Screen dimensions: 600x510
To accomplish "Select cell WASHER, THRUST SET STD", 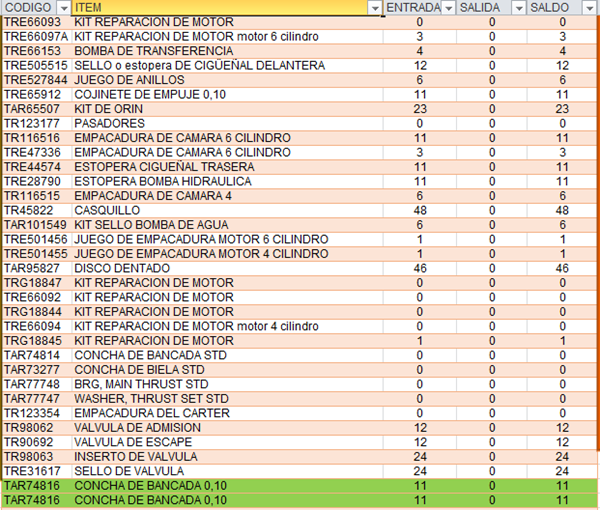I will tap(227, 399).
